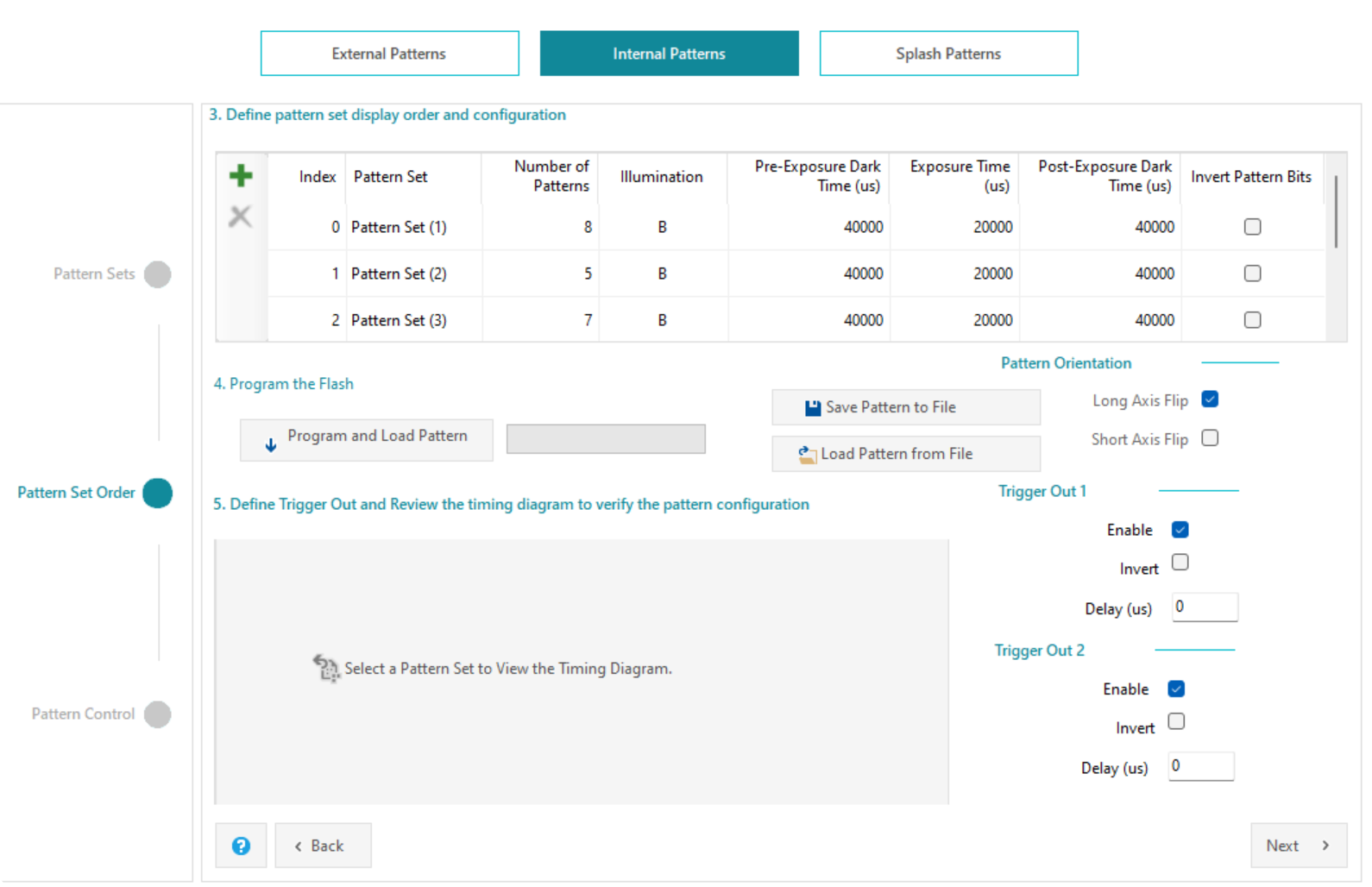Click the timing diagram placeholder icon
1372x887 pixels.
point(326,668)
